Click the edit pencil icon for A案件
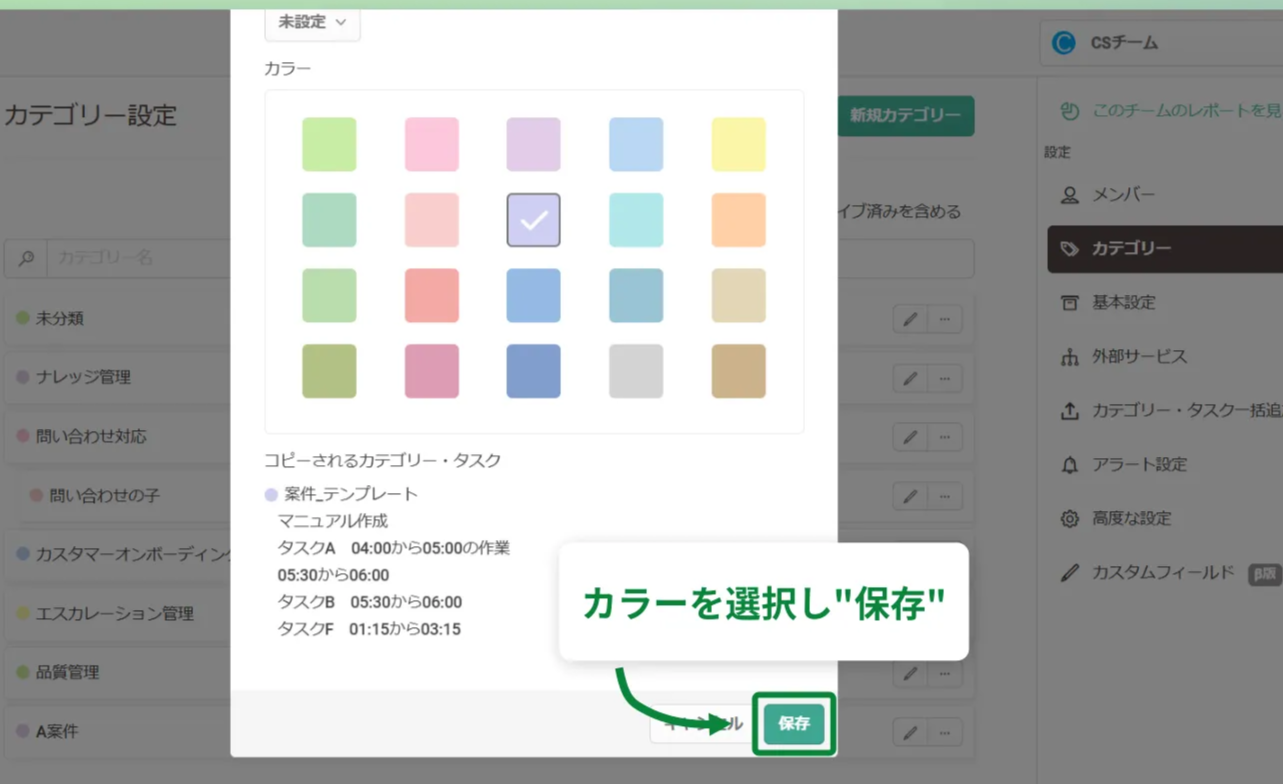This screenshot has width=1283, height=784. coord(909,731)
